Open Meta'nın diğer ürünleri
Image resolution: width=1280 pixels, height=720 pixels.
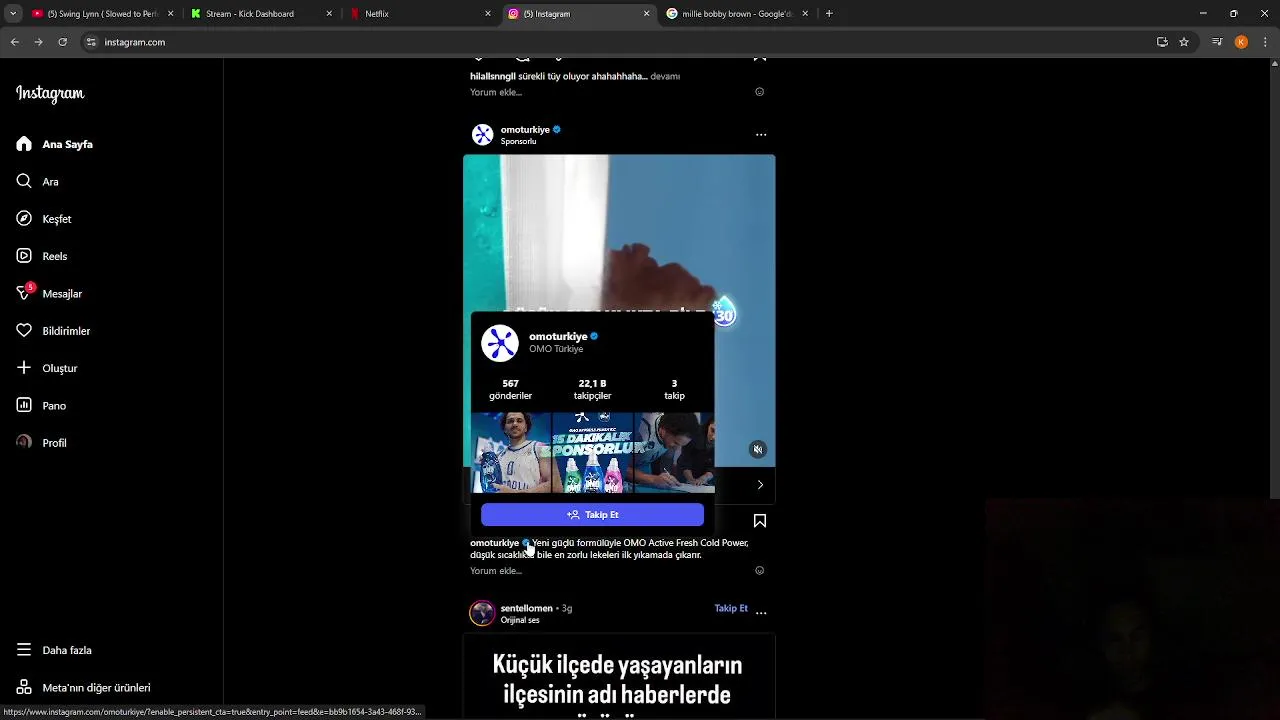pos(84,688)
